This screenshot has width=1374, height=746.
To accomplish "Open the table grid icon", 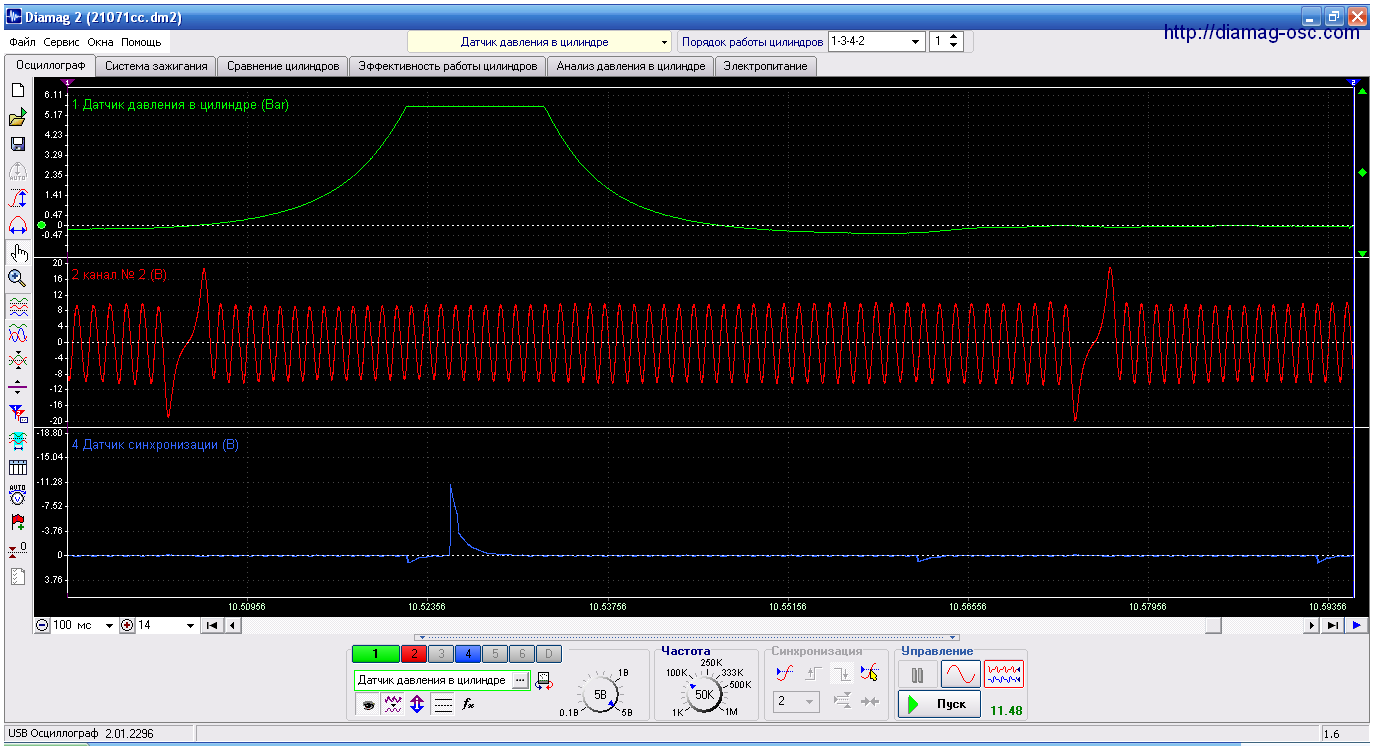I will click(x=17, y=467).
